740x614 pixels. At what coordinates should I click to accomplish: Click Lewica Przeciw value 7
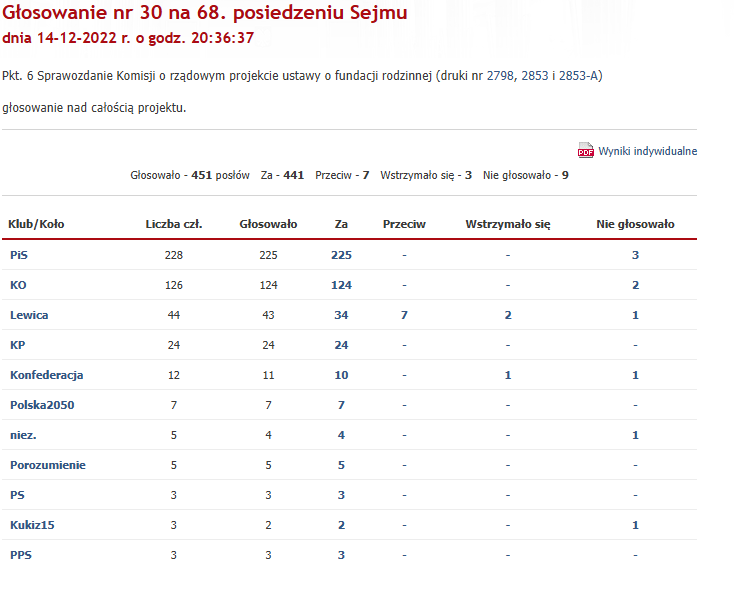[x=404, y=315]
